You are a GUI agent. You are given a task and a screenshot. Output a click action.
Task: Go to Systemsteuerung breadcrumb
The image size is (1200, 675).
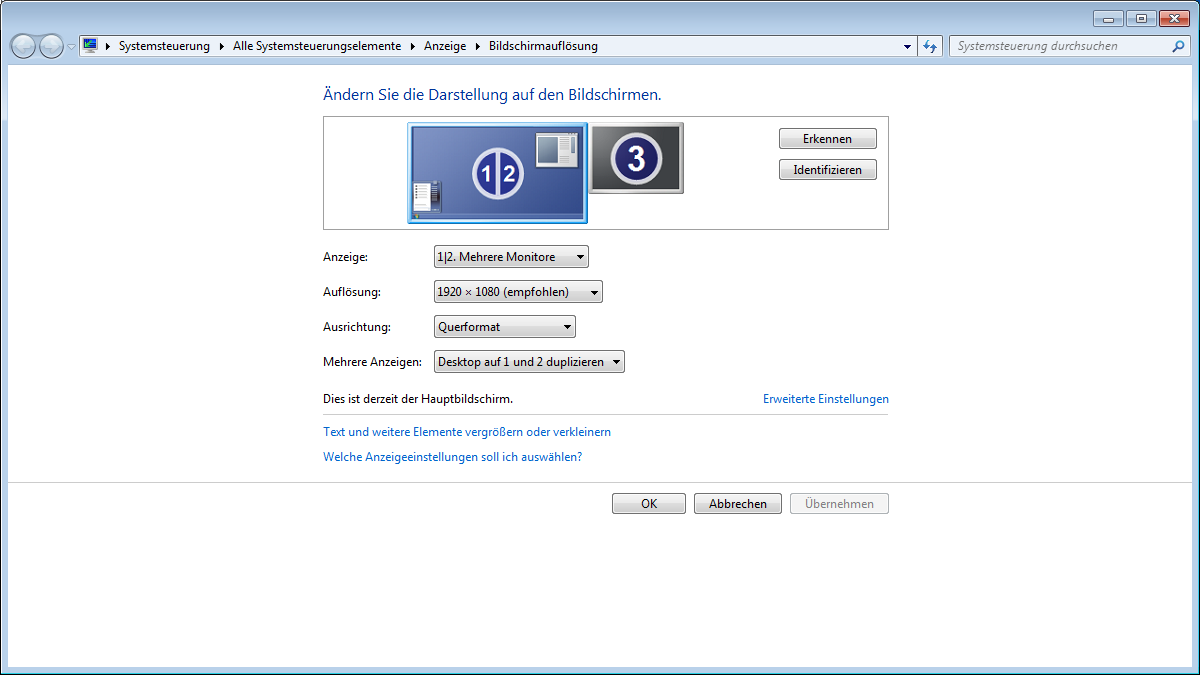[x=164, y=46]
